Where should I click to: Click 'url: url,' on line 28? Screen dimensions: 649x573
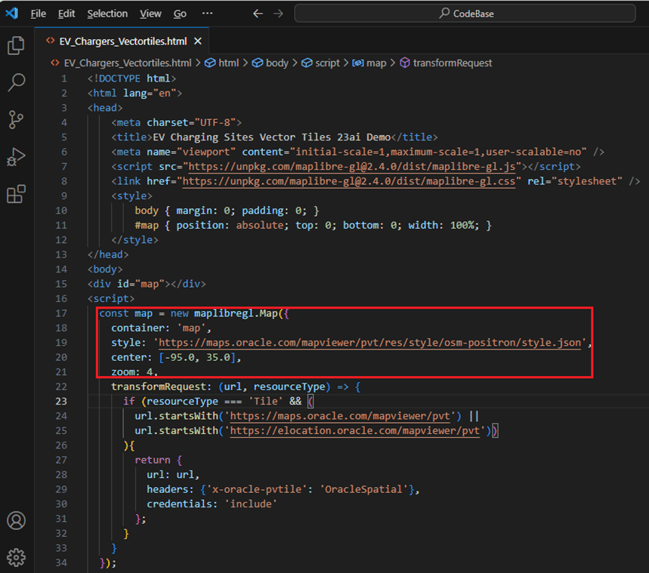[x=173, y=474]
